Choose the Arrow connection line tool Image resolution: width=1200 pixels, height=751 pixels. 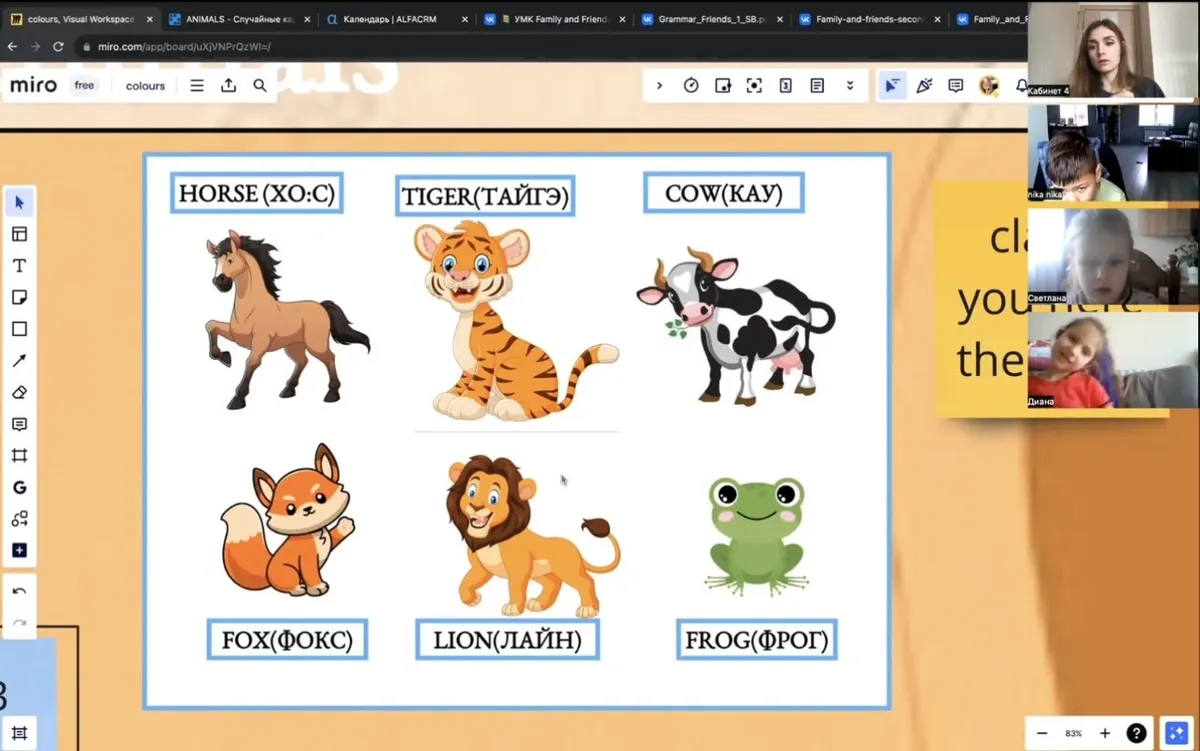pyautogui.click(x=19, y=361)
